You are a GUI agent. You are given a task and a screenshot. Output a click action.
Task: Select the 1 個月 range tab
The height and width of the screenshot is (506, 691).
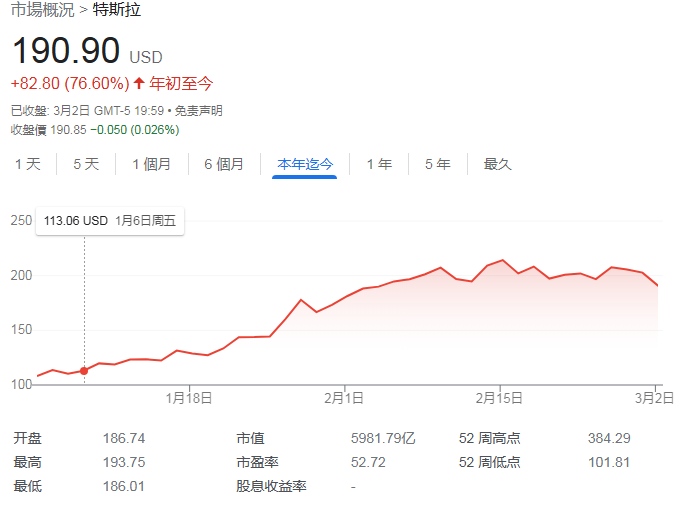tap(152, 164)
